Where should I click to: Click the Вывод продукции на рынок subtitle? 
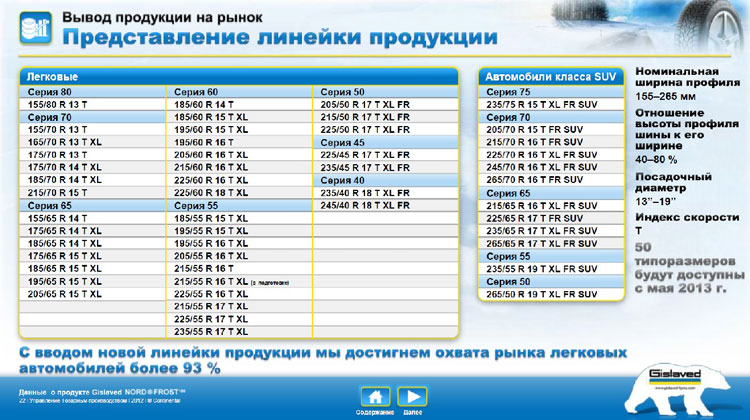[162, 18]
